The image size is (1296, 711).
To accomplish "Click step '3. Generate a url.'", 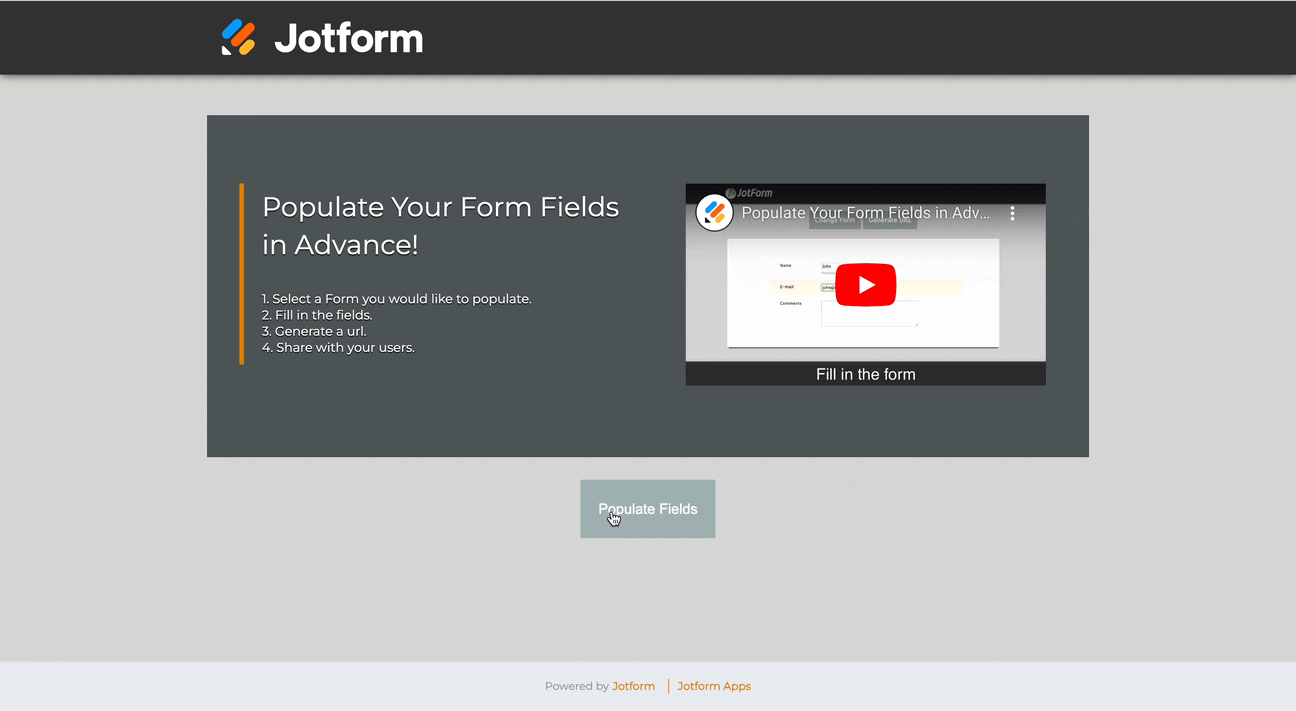I will point(314,331).
